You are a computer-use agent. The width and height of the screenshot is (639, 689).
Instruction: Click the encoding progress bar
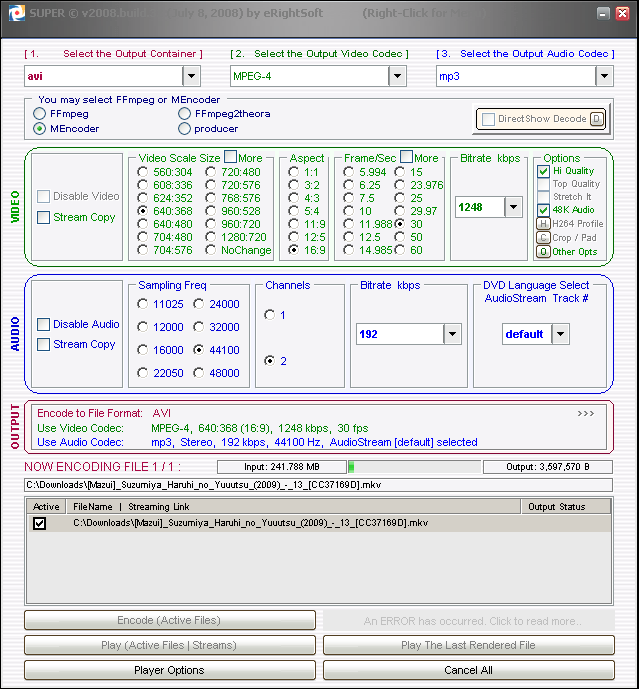coord(414,467)
